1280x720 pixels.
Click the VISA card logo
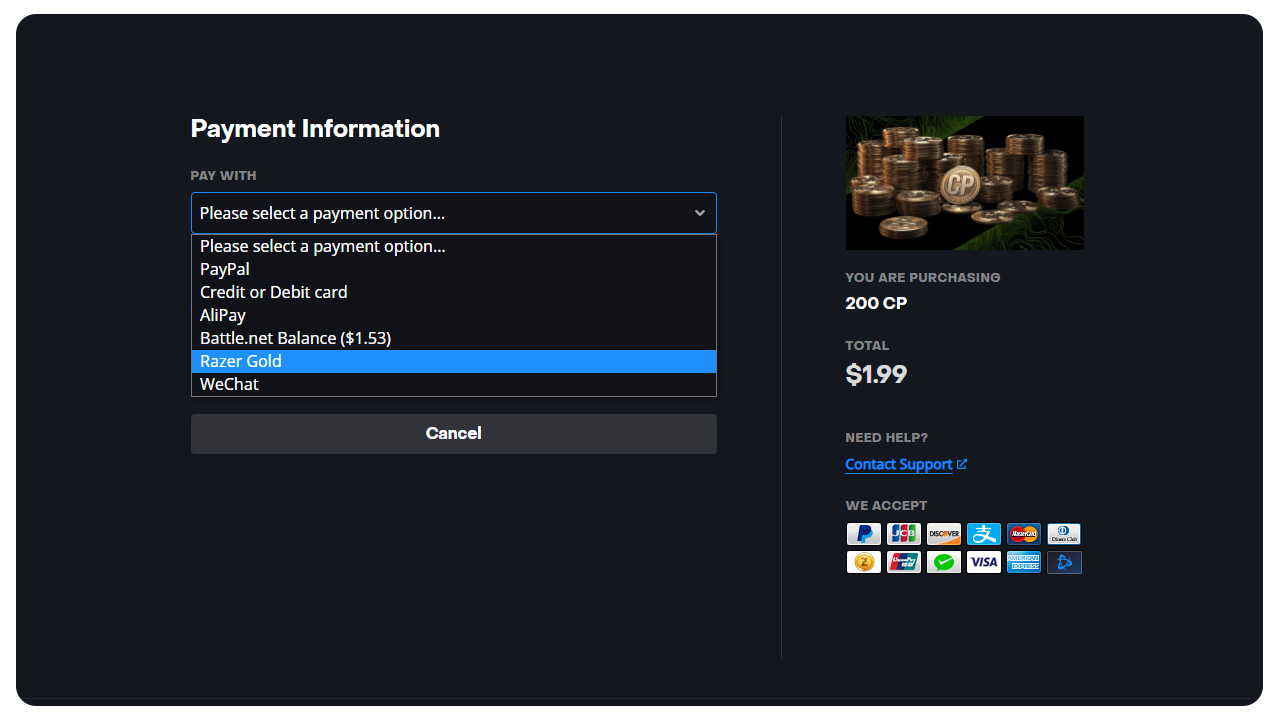click(x=984, y=562)
